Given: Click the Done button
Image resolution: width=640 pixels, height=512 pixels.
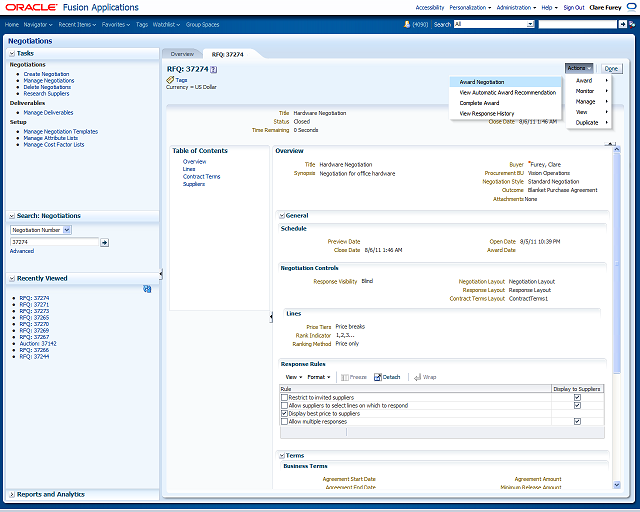Looking at the screenshot, I should [x=611, y=69].
